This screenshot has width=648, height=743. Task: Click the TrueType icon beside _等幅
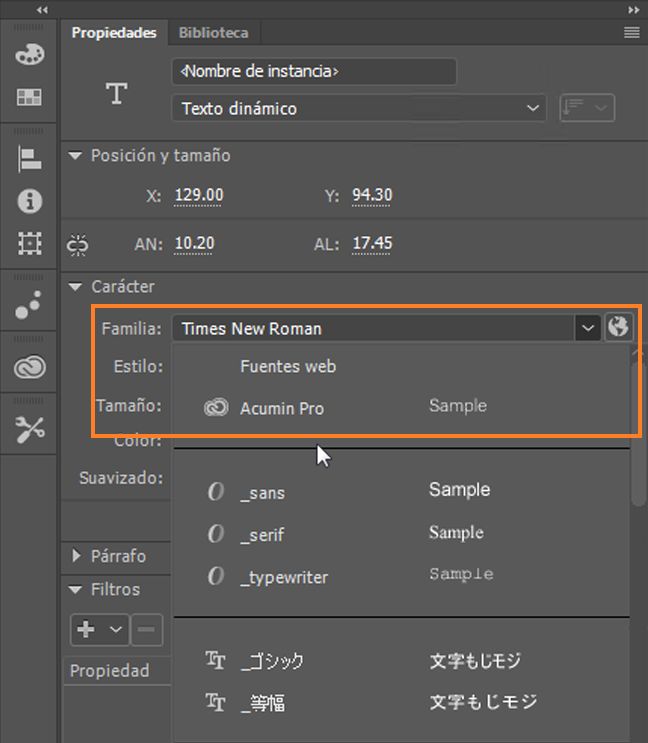click(x=216, y=702)
